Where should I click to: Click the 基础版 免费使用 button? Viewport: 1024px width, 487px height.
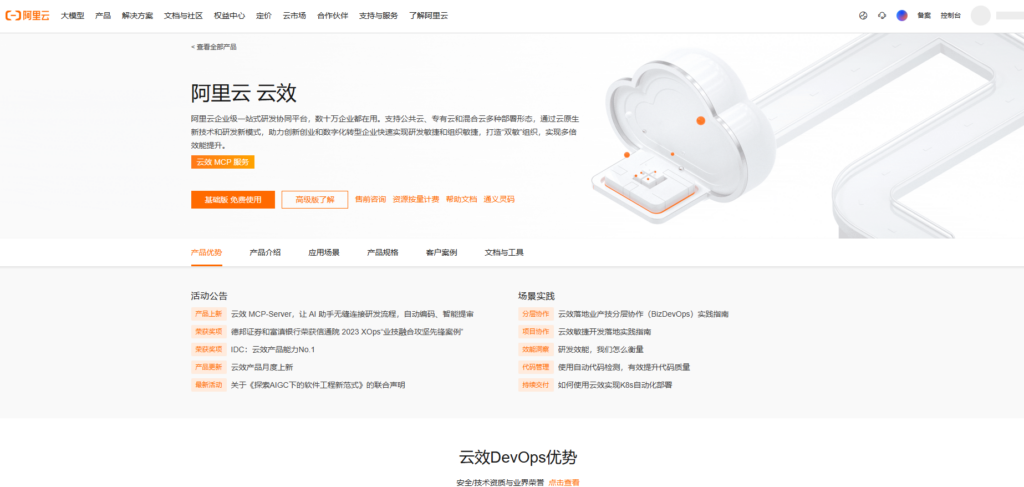[x=232, y=199]
